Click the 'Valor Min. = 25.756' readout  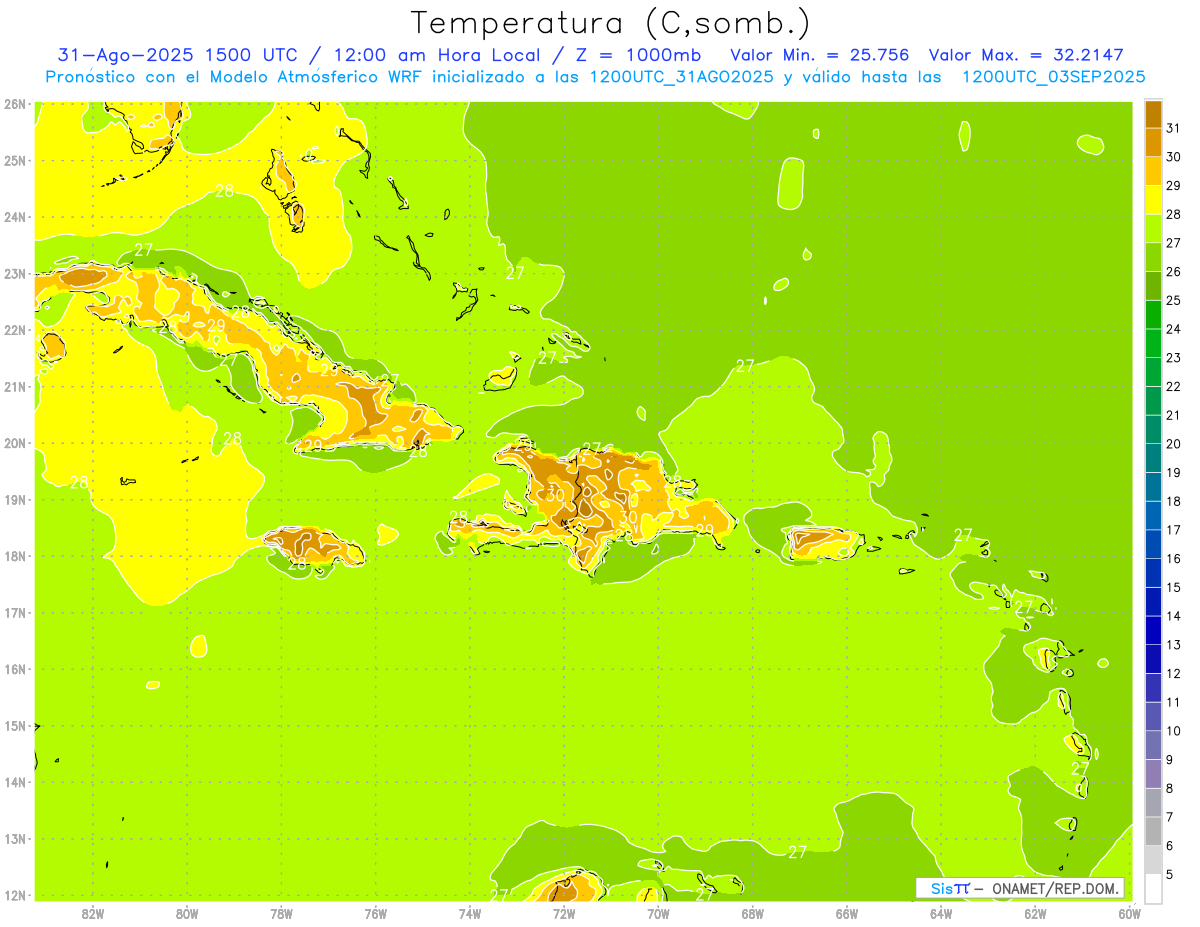[x=820, y=54]
